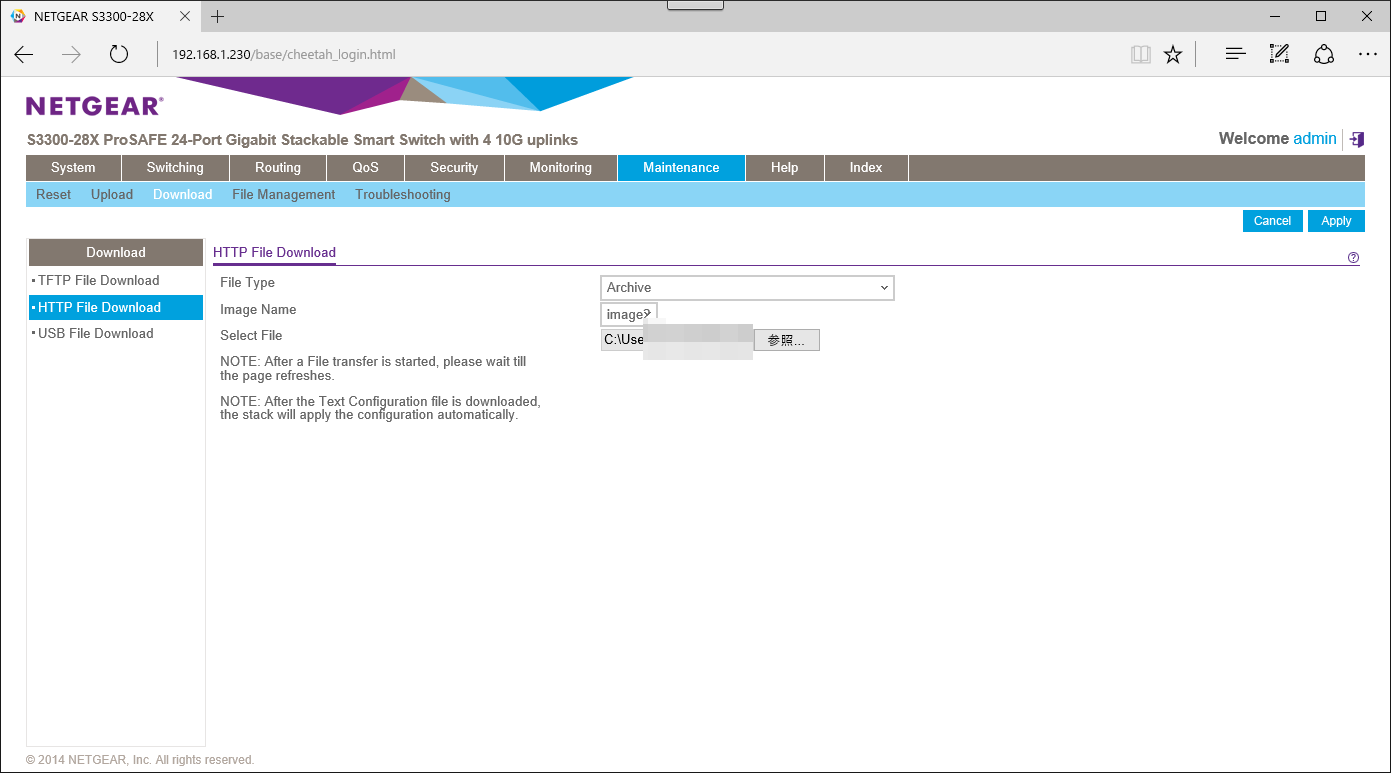This screenshot has height=773, width=1391.
Task: Open the share or notifications icon
Action: 1324,54
